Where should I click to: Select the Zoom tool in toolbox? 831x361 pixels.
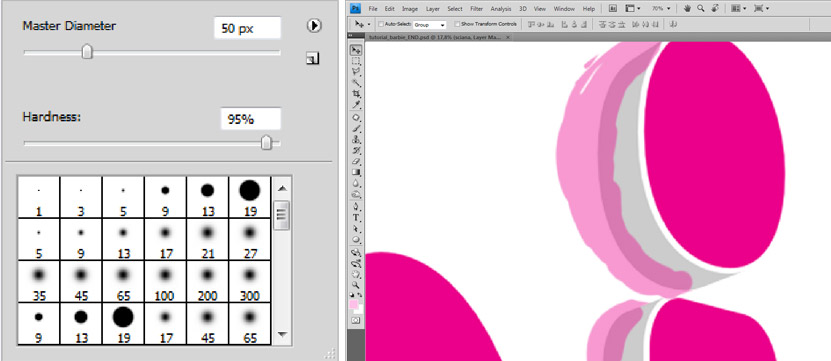356,286
